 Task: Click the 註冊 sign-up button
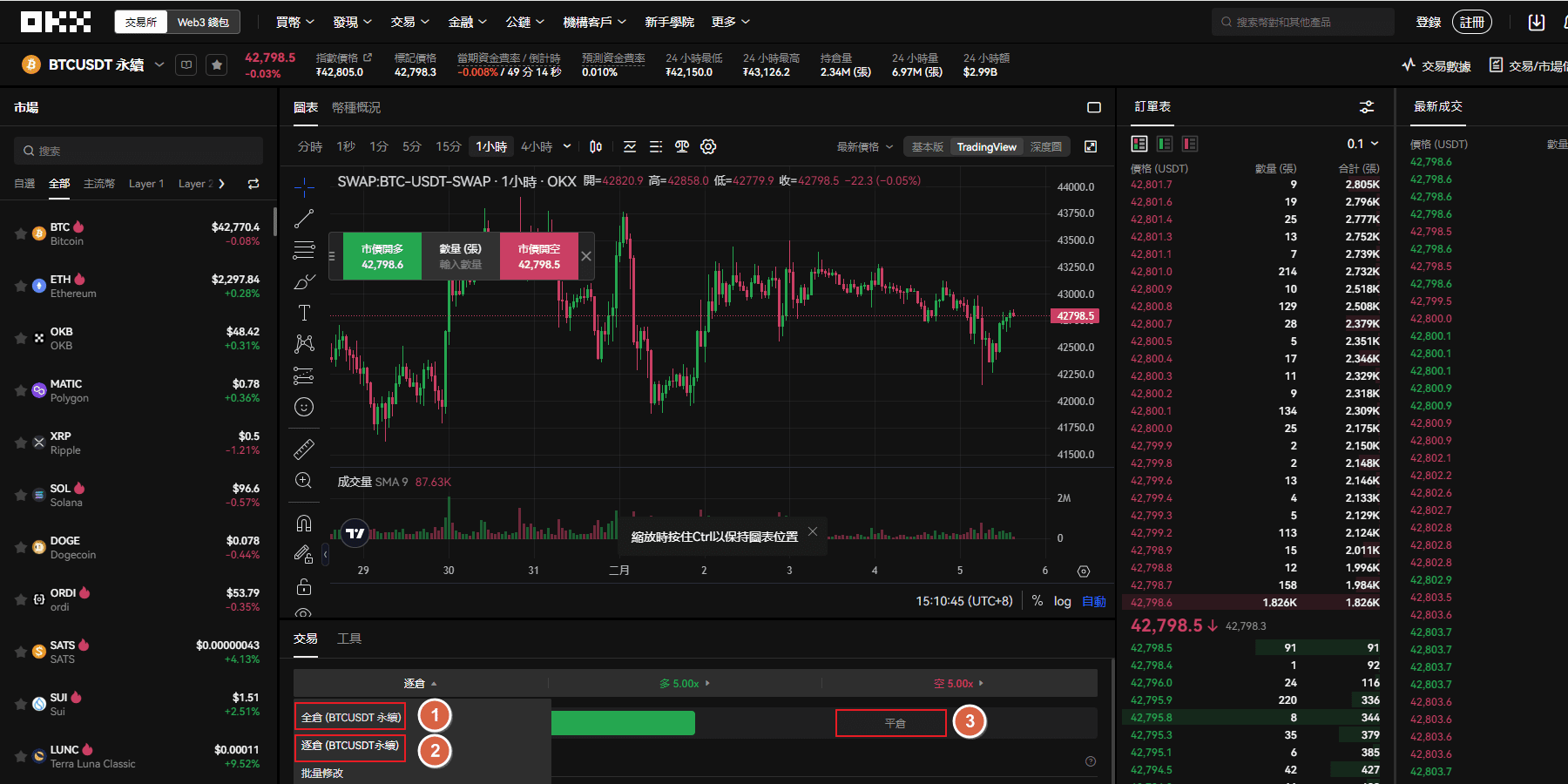pyautogui.click(x=1472, y=22)
